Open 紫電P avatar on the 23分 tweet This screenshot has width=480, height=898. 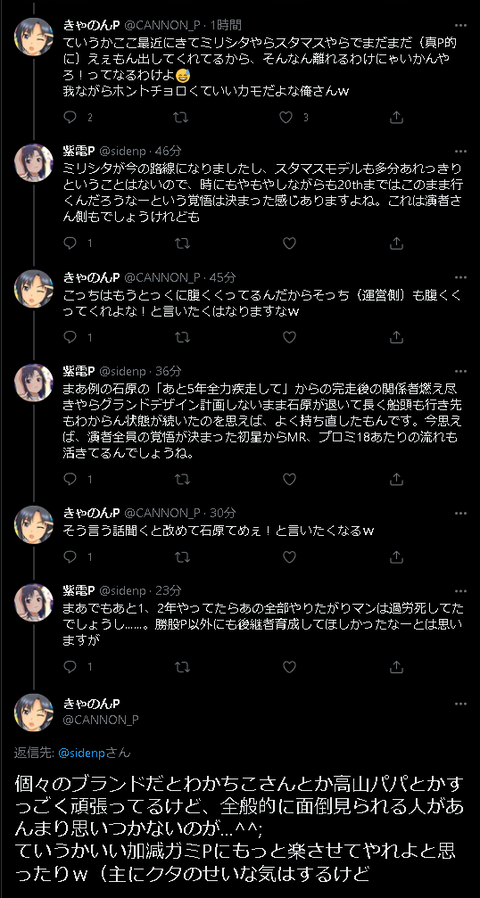click(x=33, y=603)
